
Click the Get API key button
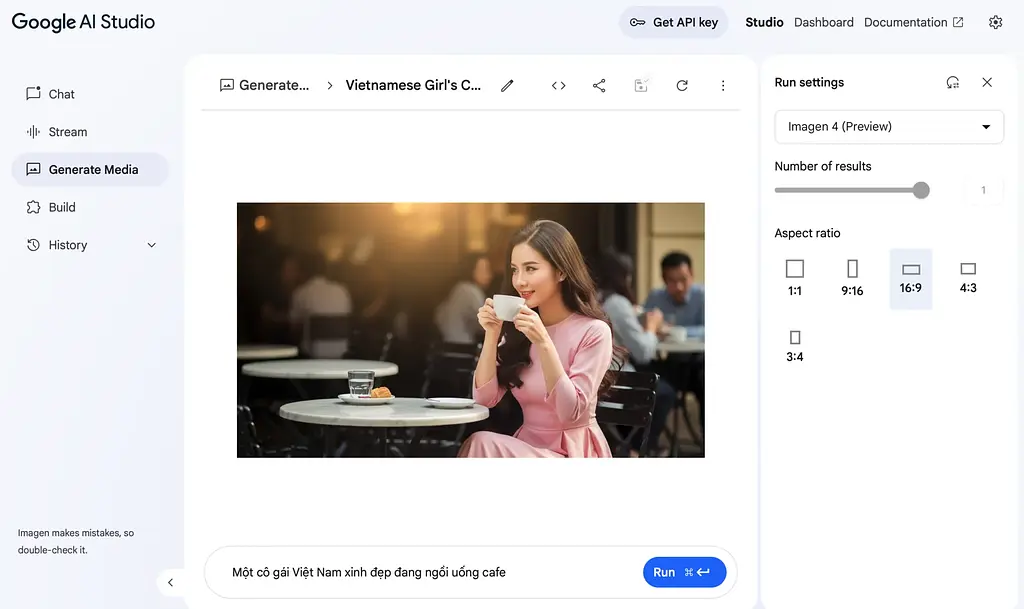click(673, 21)
